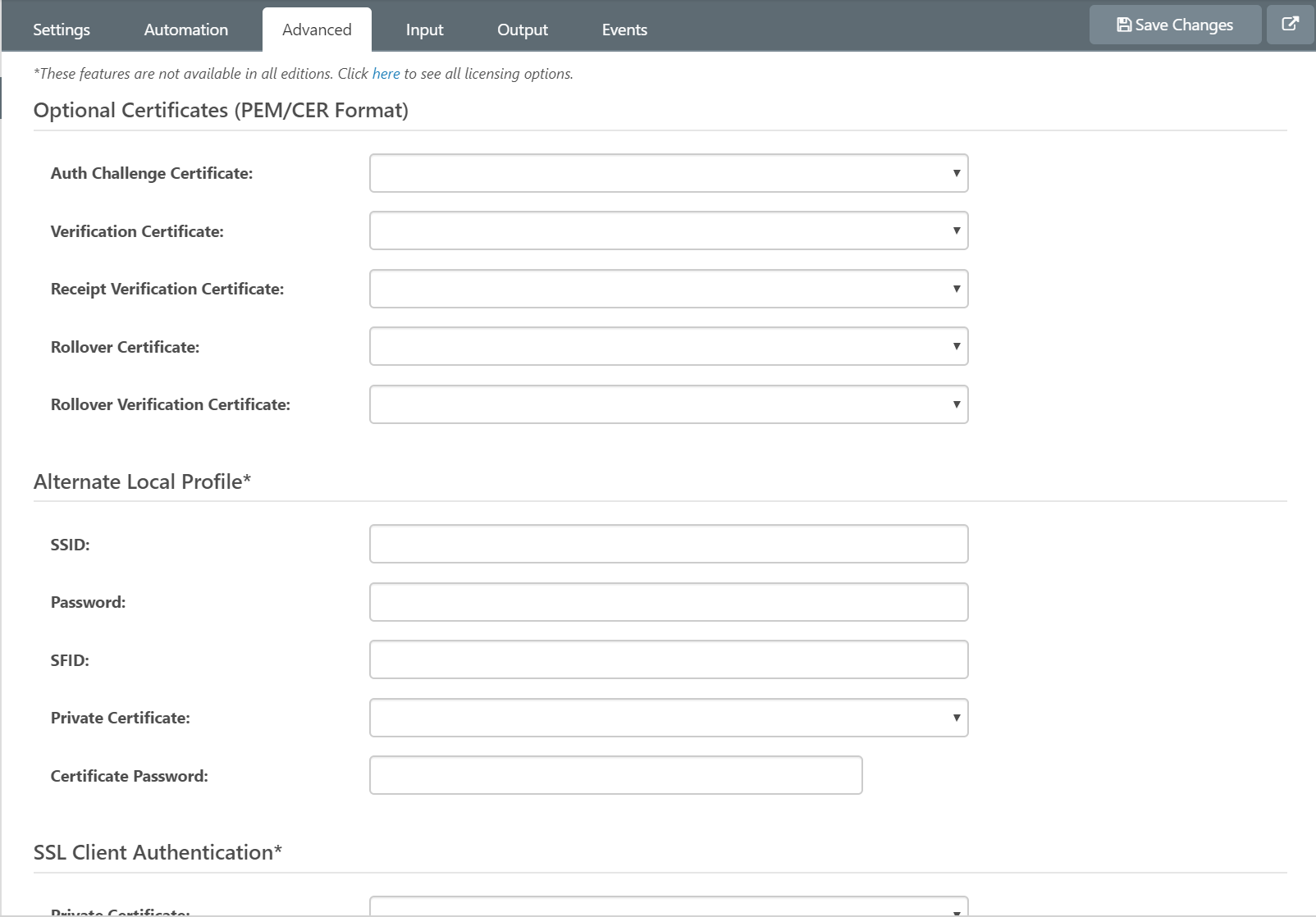Click the Auth Challenge Certificate label
This screenshot has width=1316, height=917.
coord(152,173)
